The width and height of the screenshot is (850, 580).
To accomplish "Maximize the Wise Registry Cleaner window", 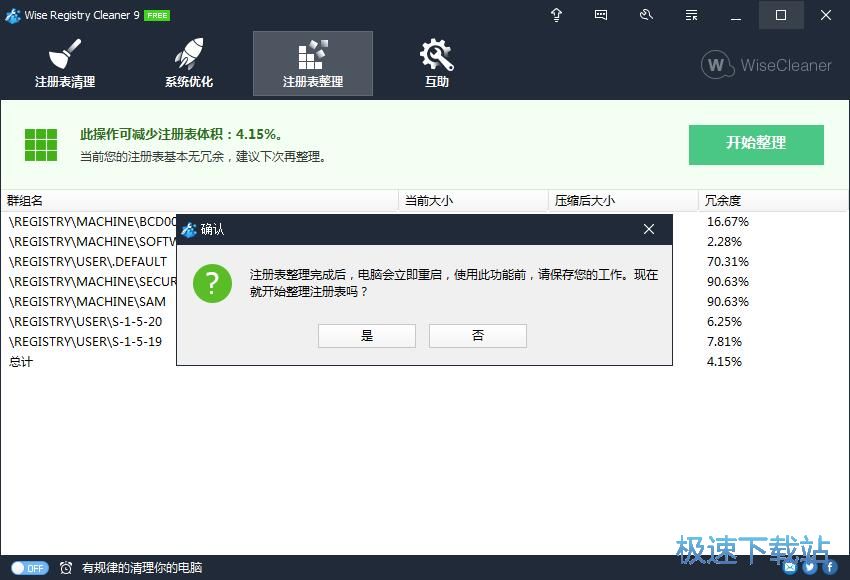I will coord(781,15).
